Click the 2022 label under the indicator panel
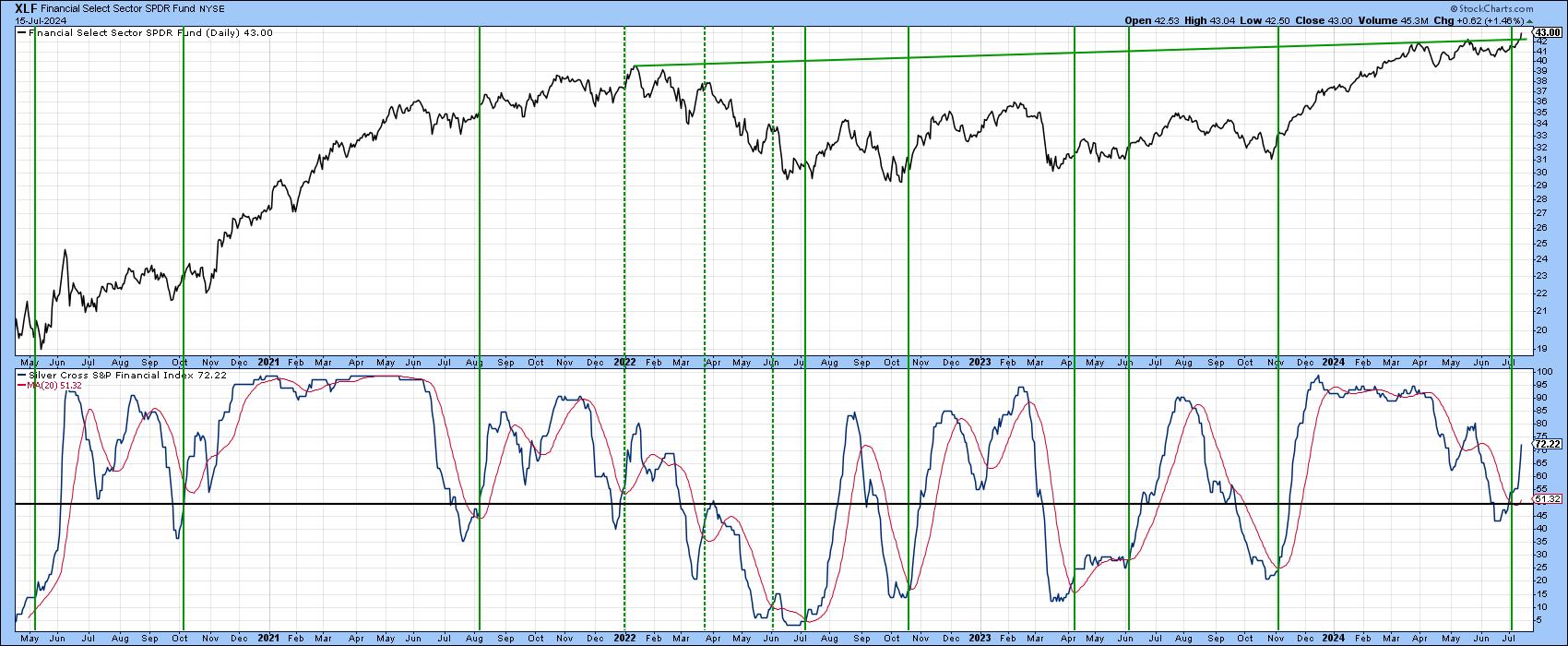This screenshot has height=646, width=1568. pos(624,639)
